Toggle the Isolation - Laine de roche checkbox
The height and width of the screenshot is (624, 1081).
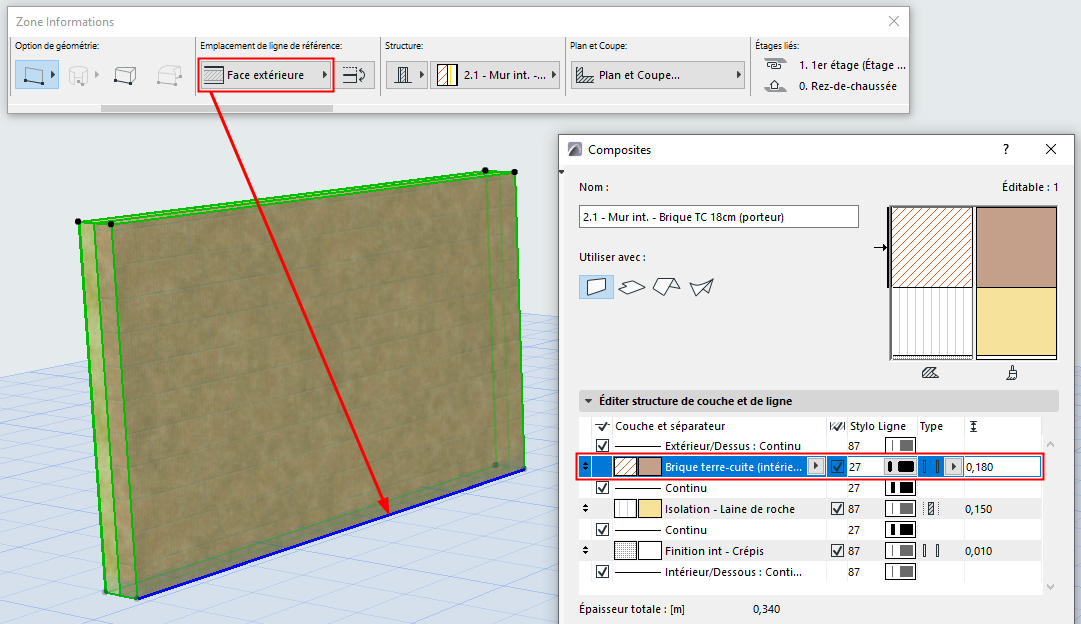838,509
